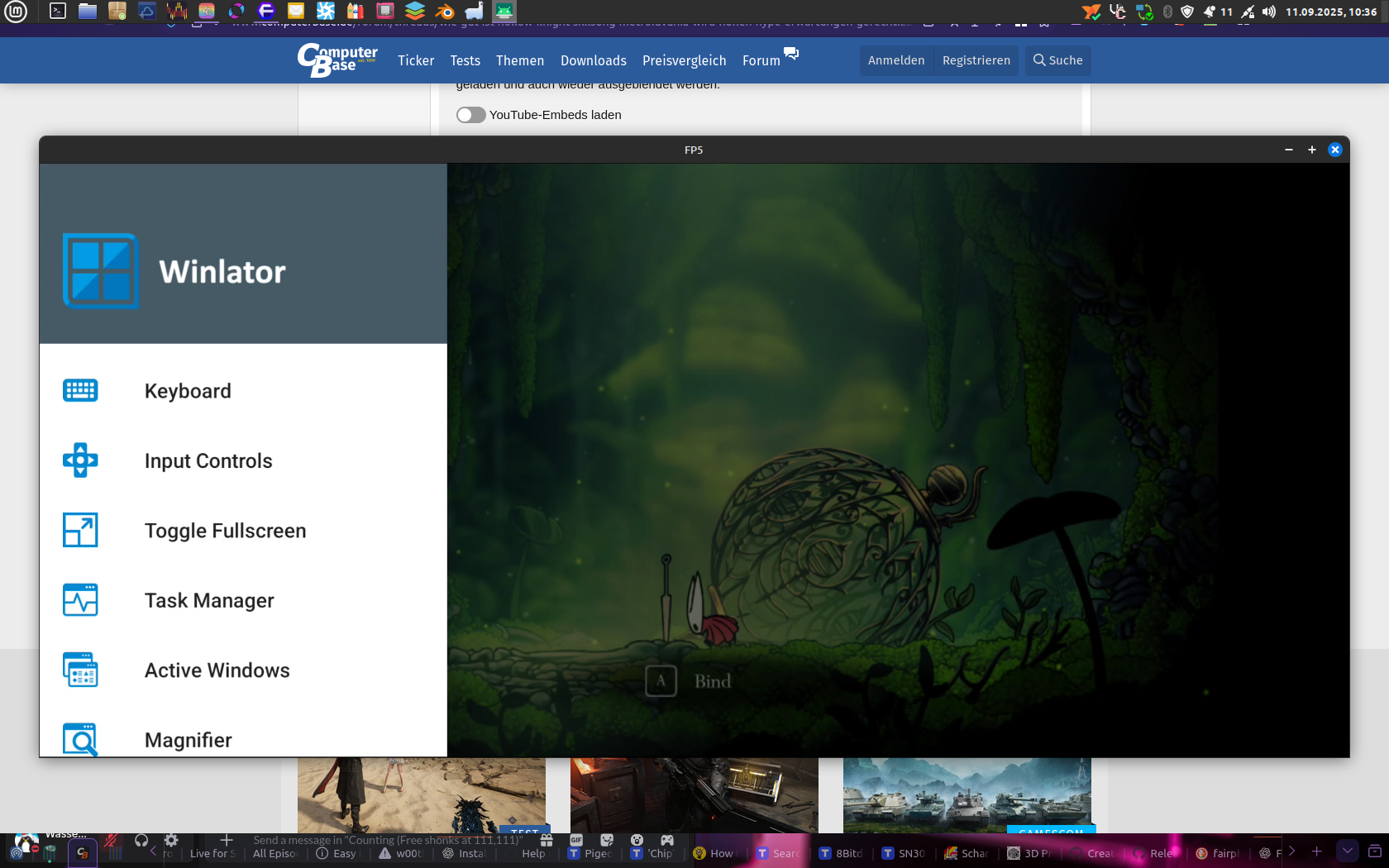Click the Toggle Fullscreen arrow icon
Image resolution: width=1389 pixels, height=868 pixels.
point(80,530)
